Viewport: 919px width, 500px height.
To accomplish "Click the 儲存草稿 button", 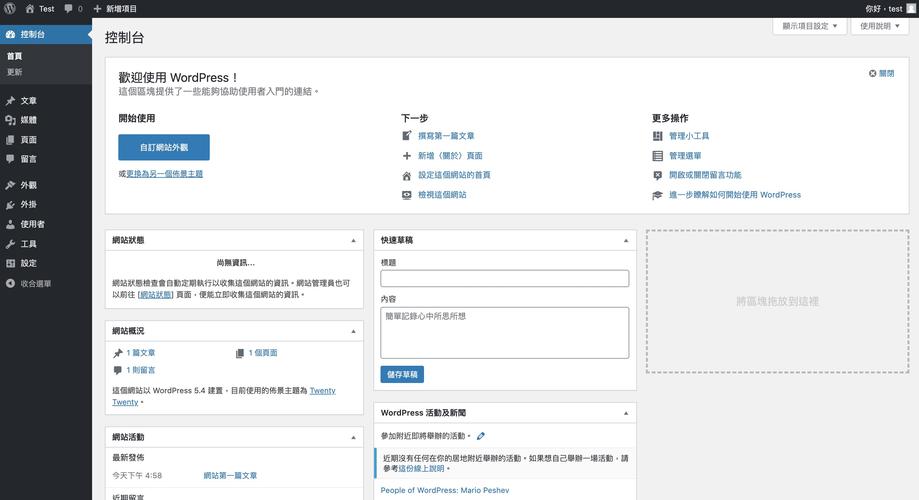I will click(x=402, y=374).
